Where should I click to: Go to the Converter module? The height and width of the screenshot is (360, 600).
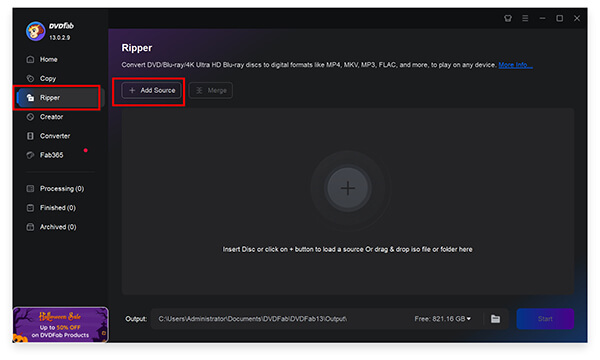(x=48, y=136)
